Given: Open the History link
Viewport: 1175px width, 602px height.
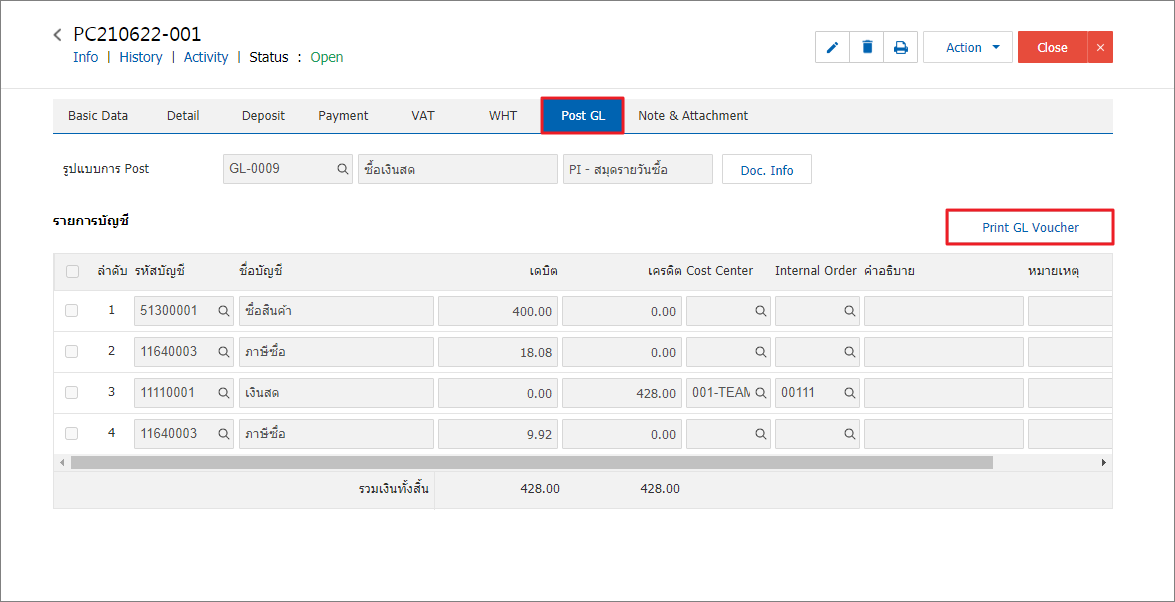Looking at the screenshot, I should [x=141, y=57].
